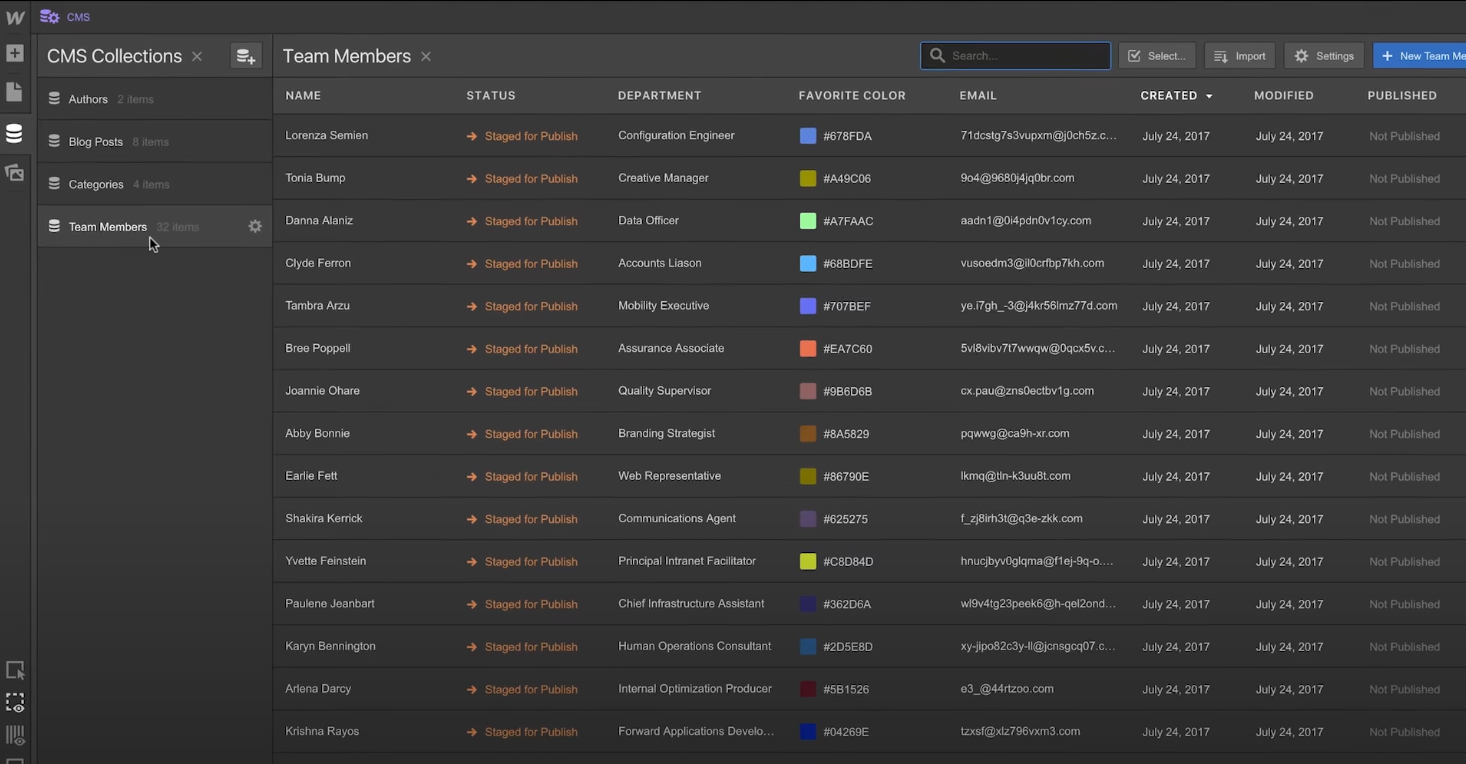Viewport: 1466px width, 764px height.
Task: Sort items by the Name column header
Action: coord(303,96)
